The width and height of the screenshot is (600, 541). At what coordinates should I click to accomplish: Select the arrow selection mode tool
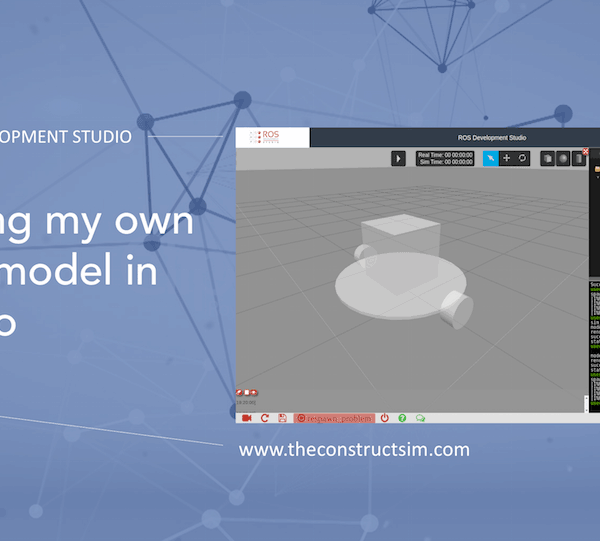[x=491, y=158]
